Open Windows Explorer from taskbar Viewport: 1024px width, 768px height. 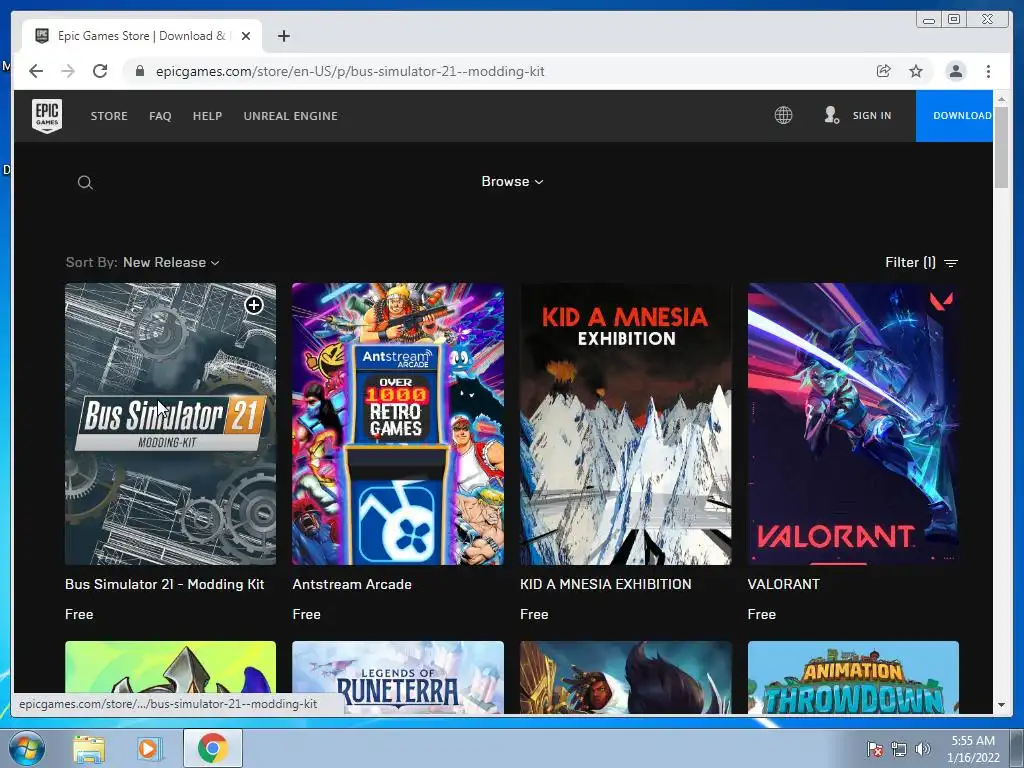89,748
